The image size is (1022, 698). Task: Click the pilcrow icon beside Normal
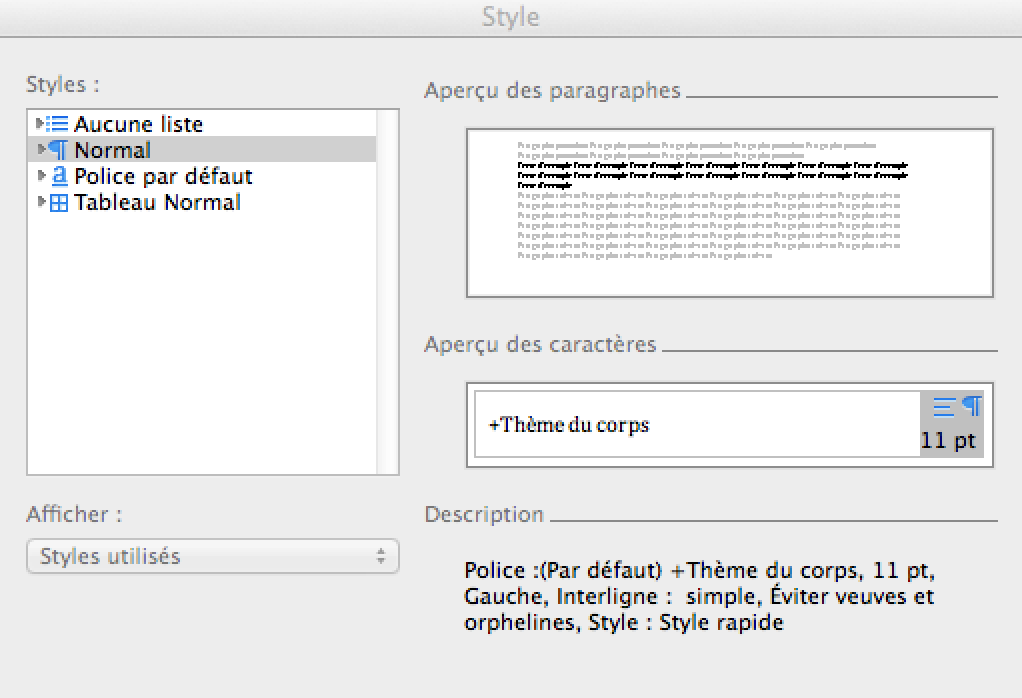click(58, 150)
